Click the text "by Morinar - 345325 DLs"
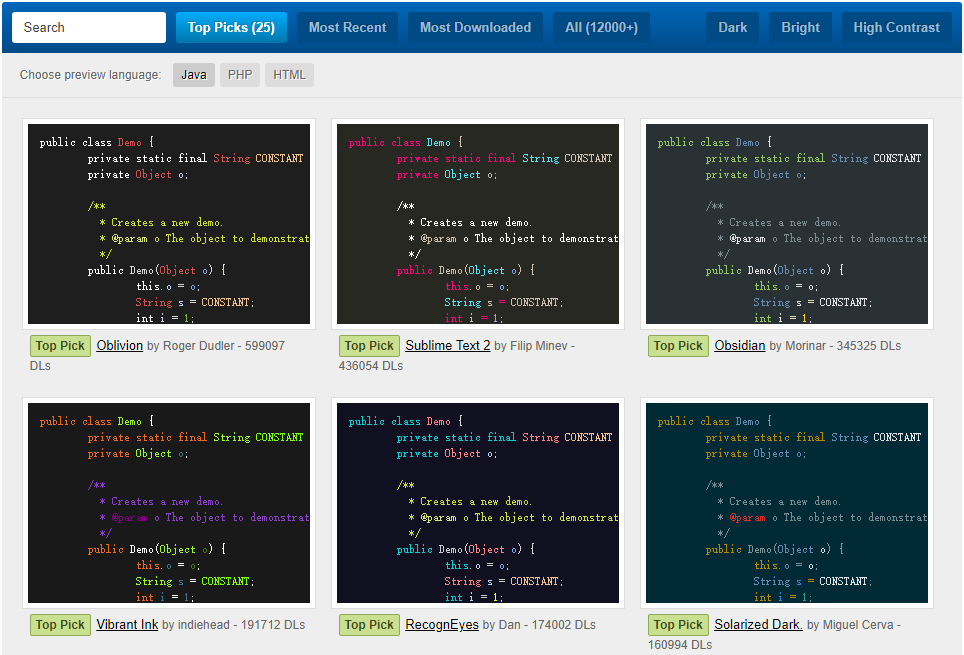This screenshot has width=964, height=655. pos(835,346)
